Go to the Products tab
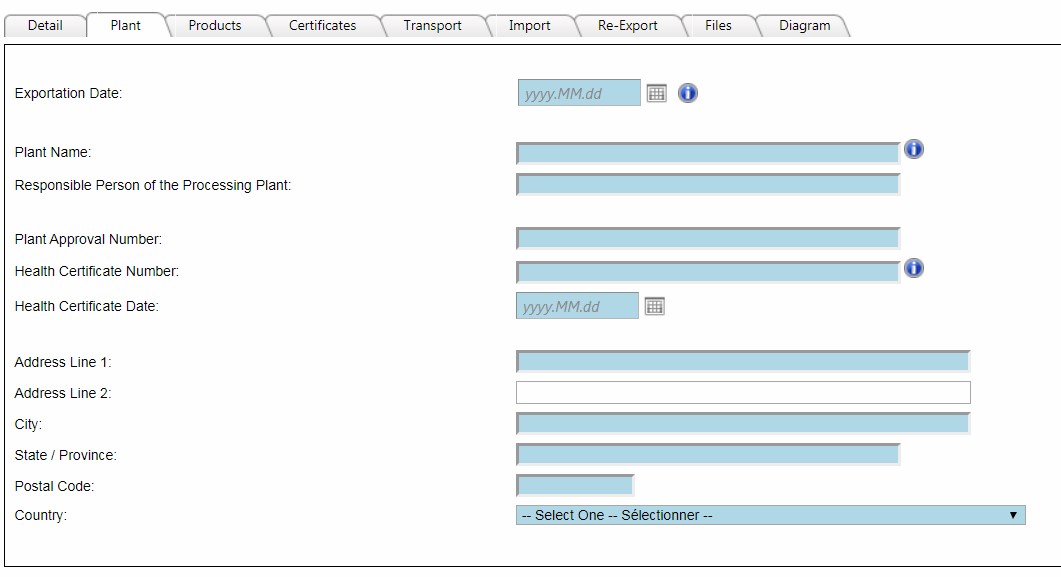 (x=215, y=26)
